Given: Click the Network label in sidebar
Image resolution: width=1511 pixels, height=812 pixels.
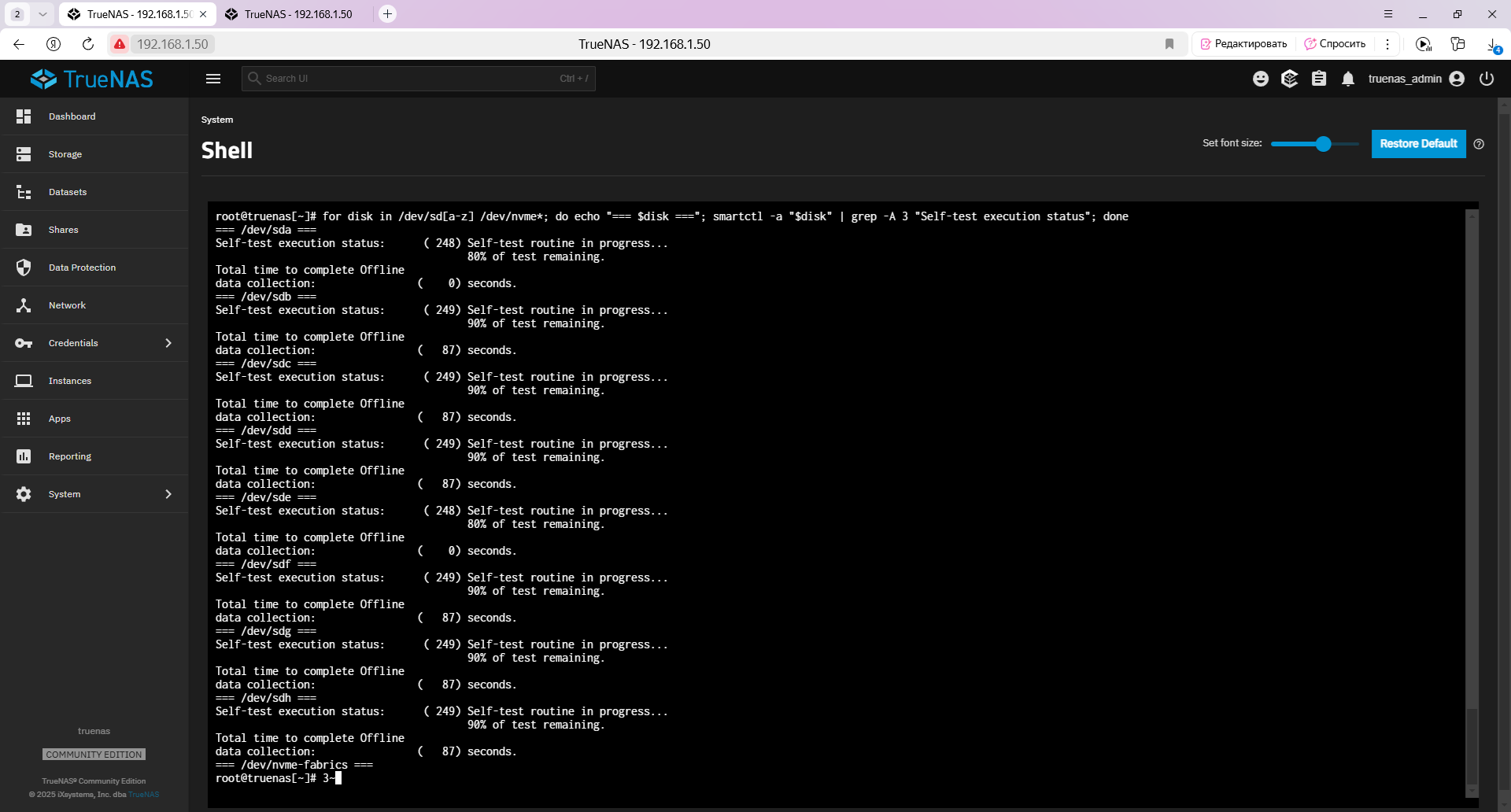Looking at the screenshot, I should tap(67, 305).
